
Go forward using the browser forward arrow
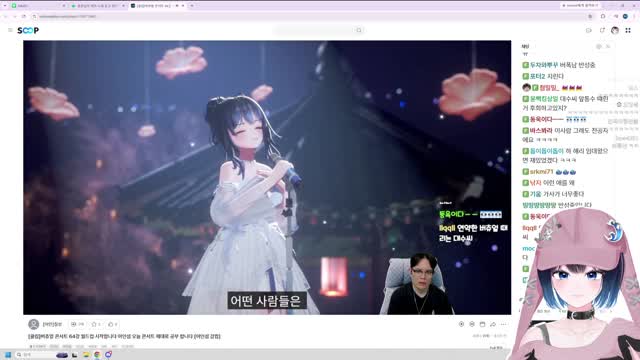[x=15, y=16]
